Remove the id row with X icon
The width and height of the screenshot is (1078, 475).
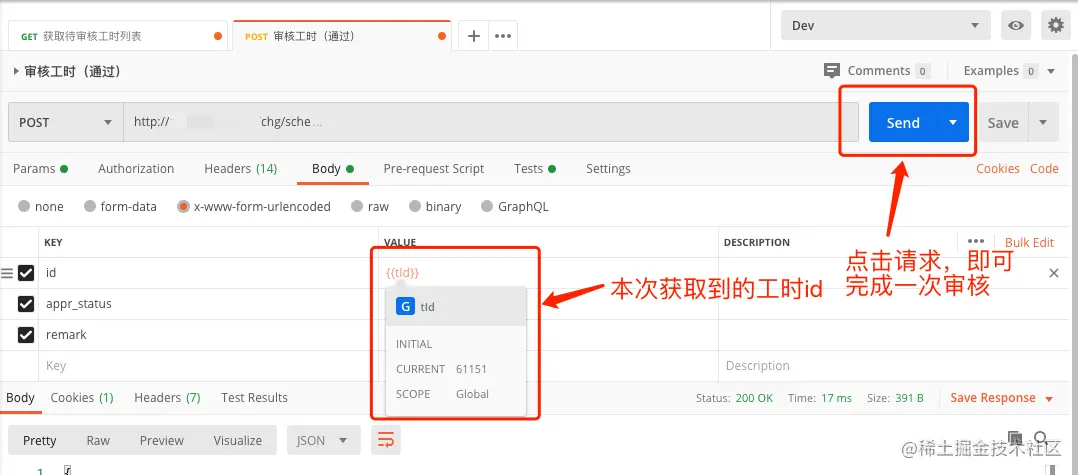pos(1053,274)
